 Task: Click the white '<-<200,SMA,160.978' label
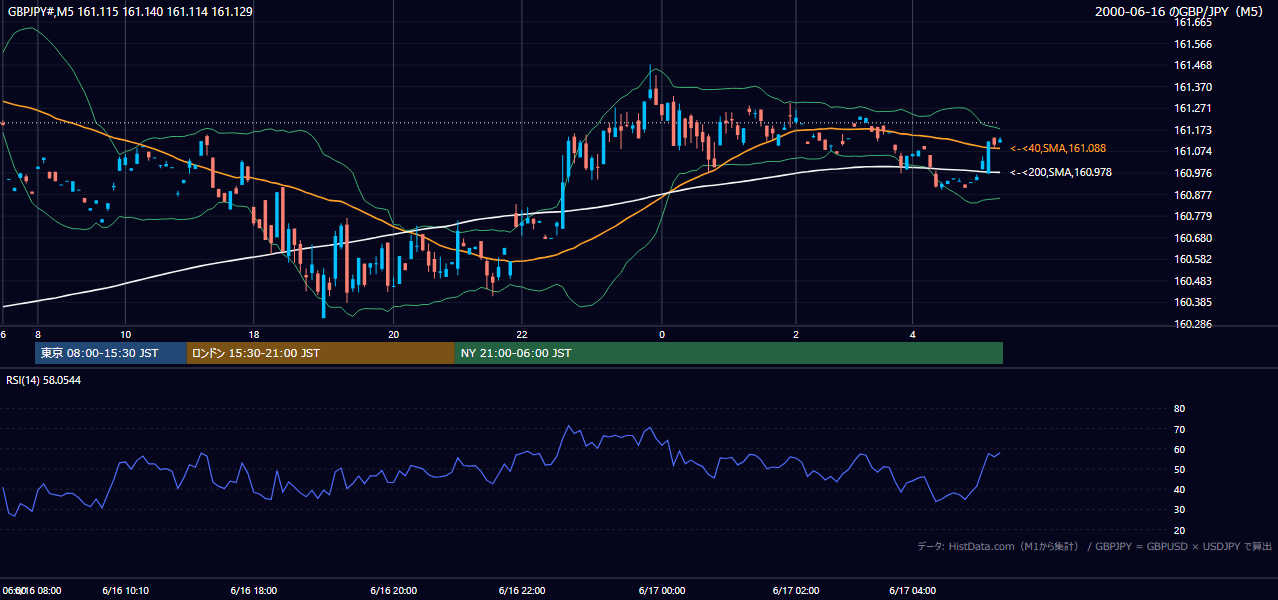[1060, 172]
